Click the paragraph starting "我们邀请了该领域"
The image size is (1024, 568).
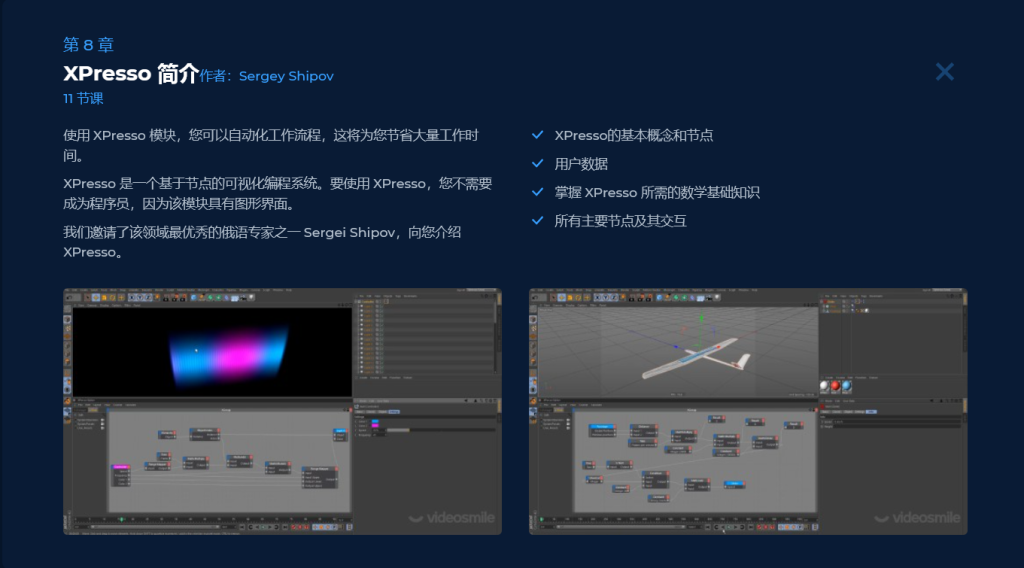click(x=263, y=242)
